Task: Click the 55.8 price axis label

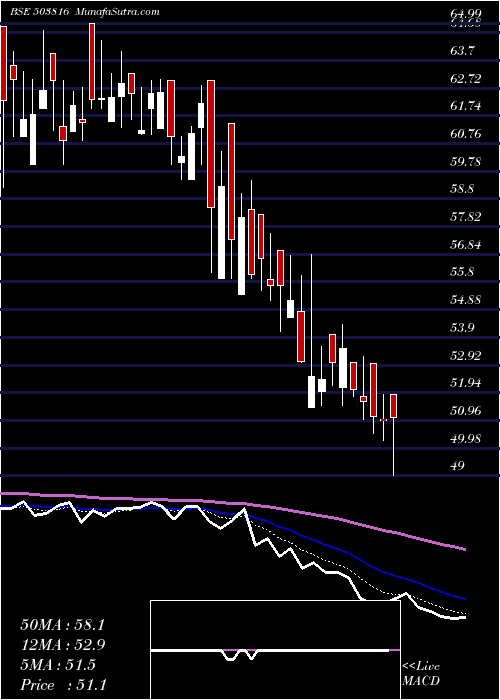Action: (x=463, y=272)
